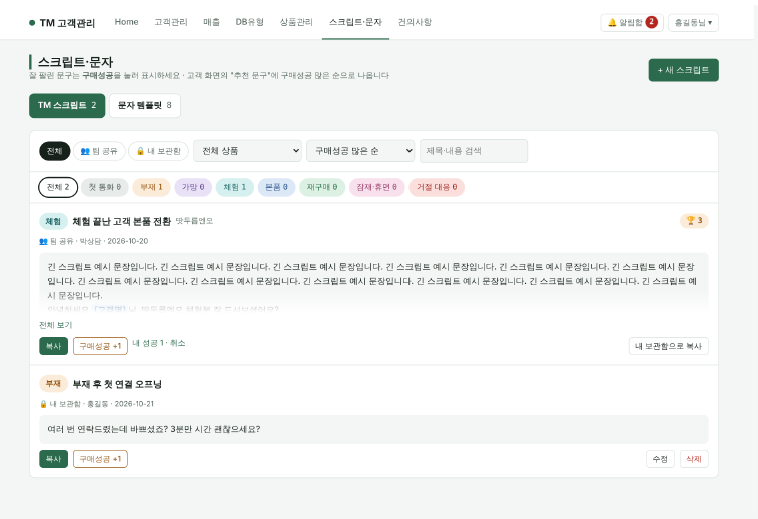Click 구매성공 +1 on the 체험 script
This screenshot has width=758, height=519.
click(x=100, y=346)
